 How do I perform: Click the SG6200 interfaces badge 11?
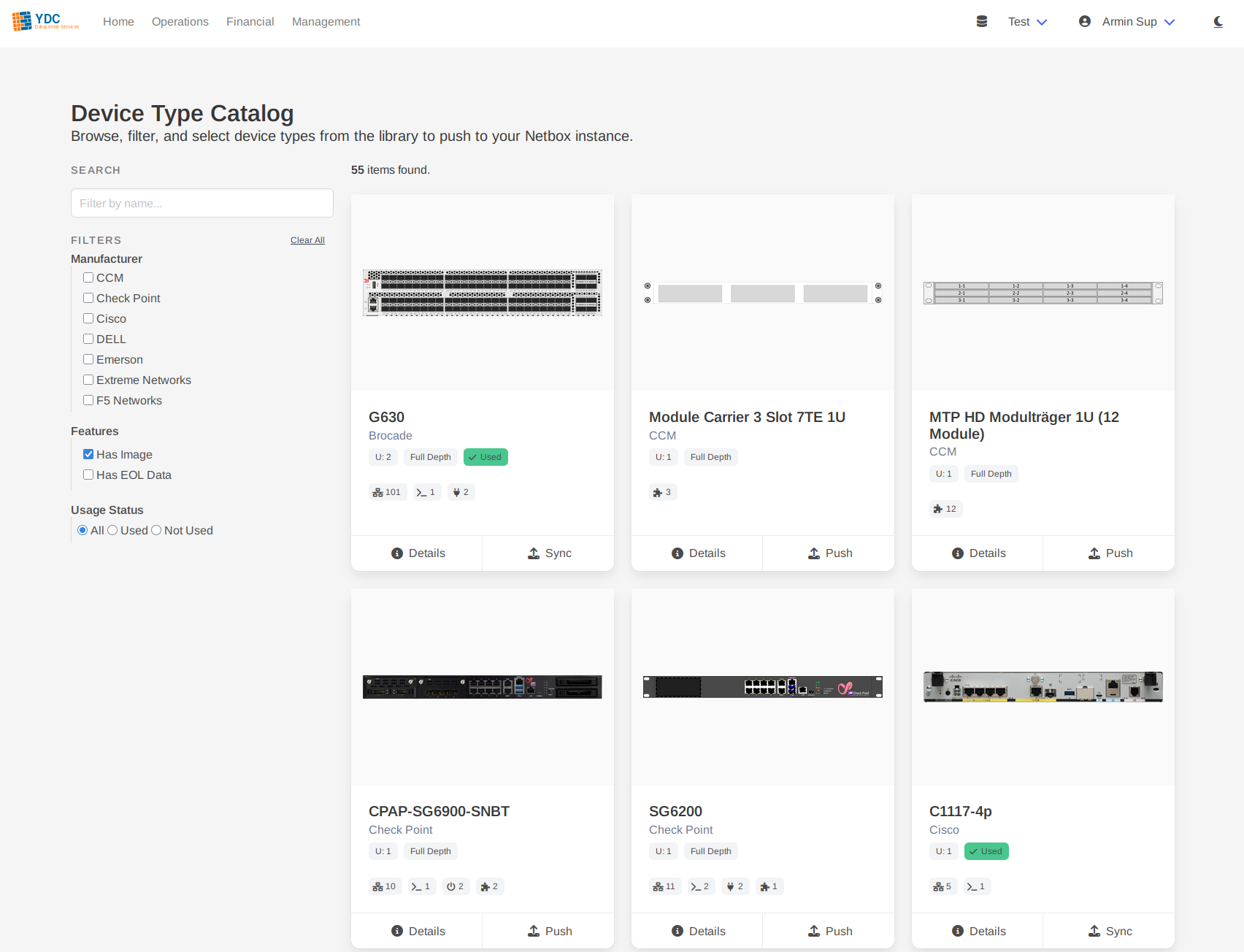(665, 886)
